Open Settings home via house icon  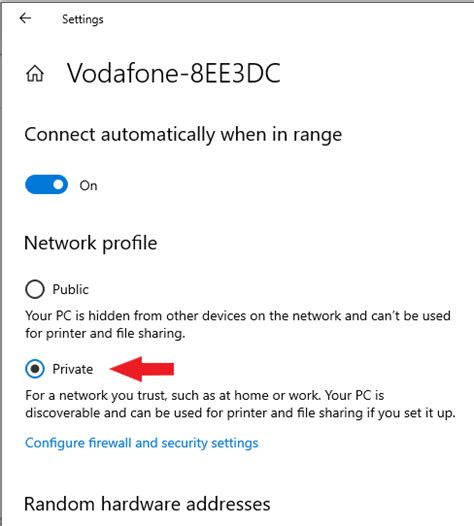click(x=35, y=73)
